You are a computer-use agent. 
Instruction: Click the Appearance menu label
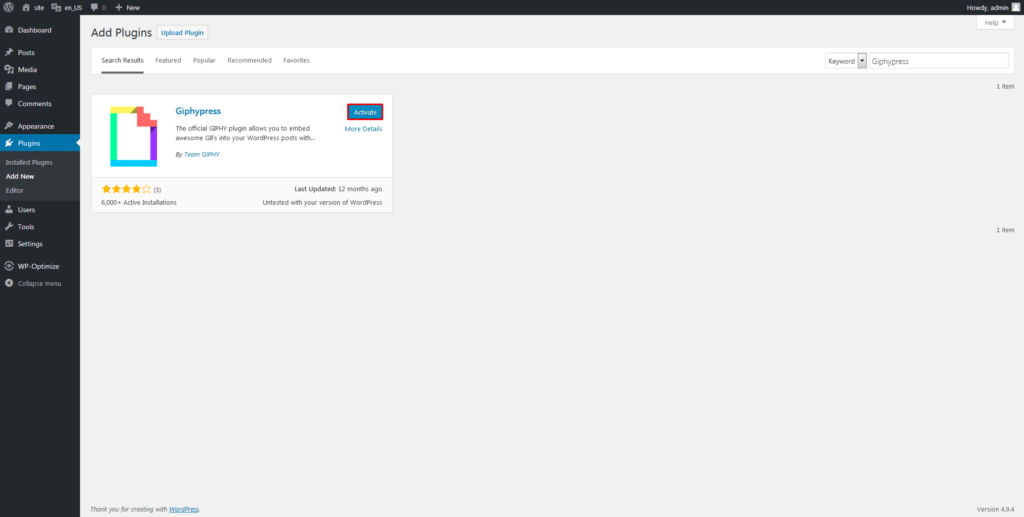(36, 126)
